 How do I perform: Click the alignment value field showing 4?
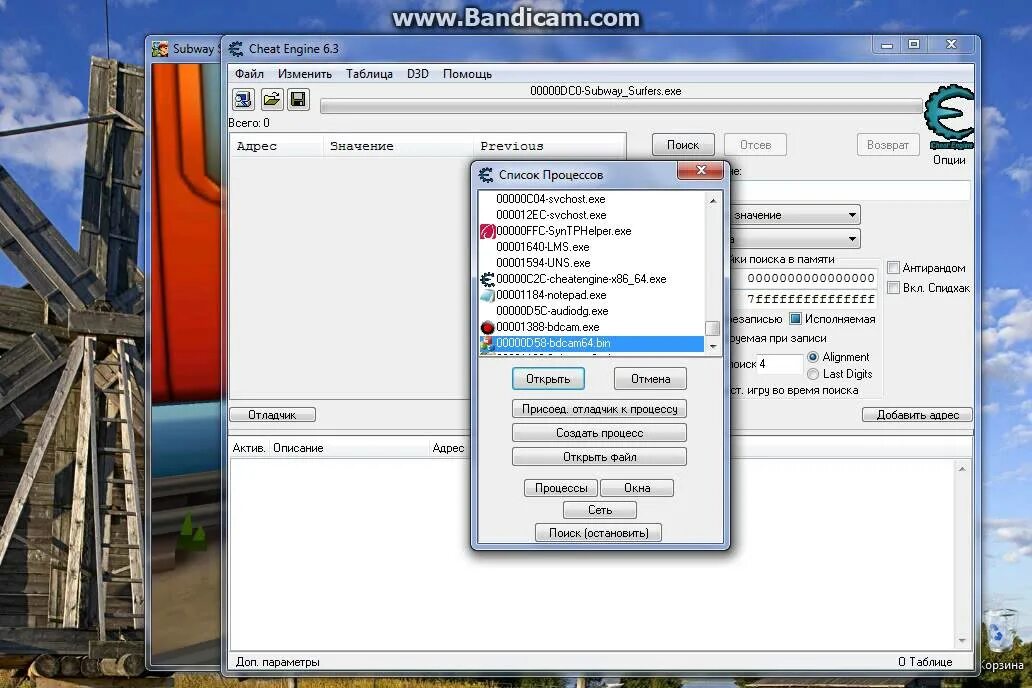click(779, 364)
